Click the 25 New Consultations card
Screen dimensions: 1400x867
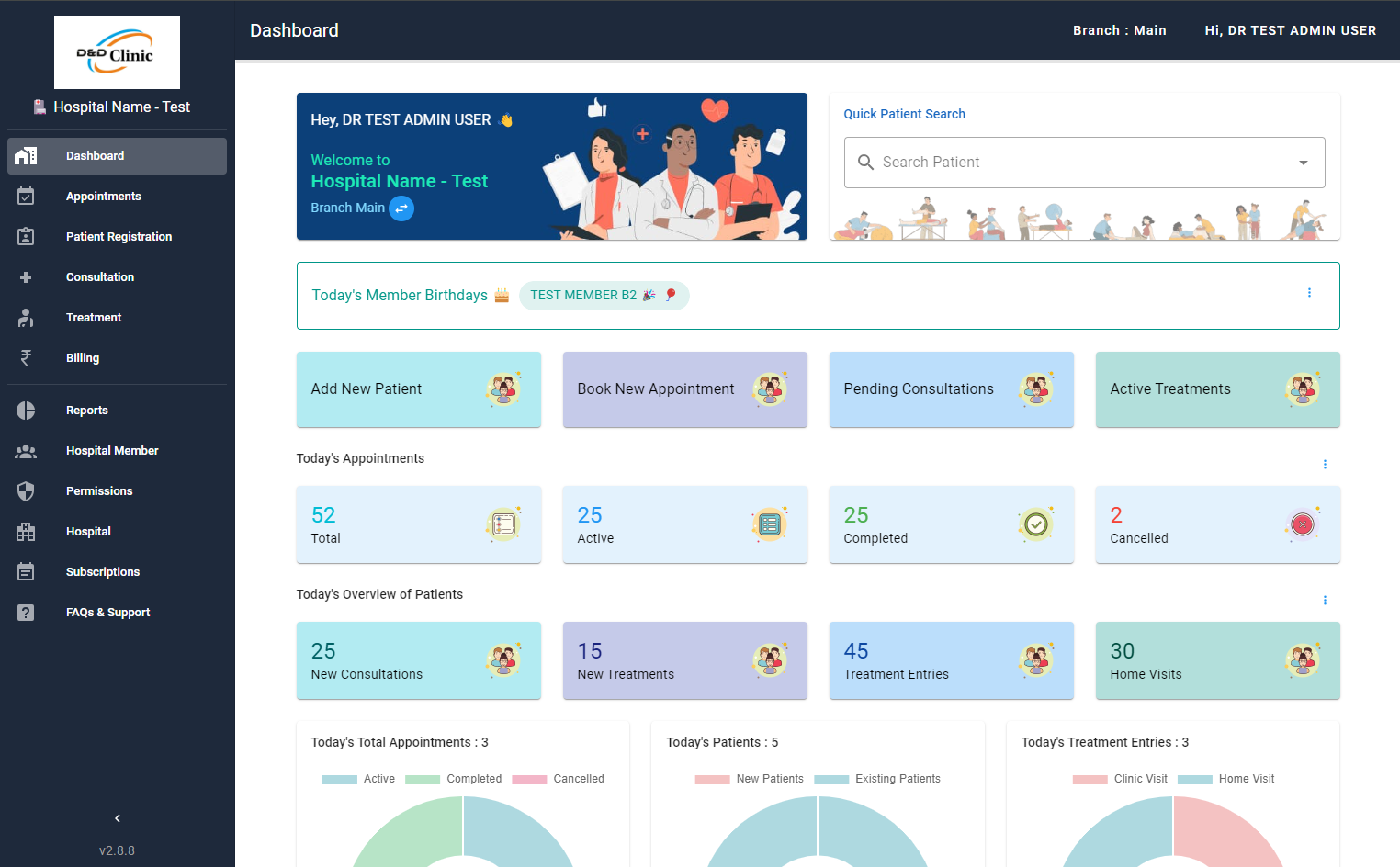point(419,660)
